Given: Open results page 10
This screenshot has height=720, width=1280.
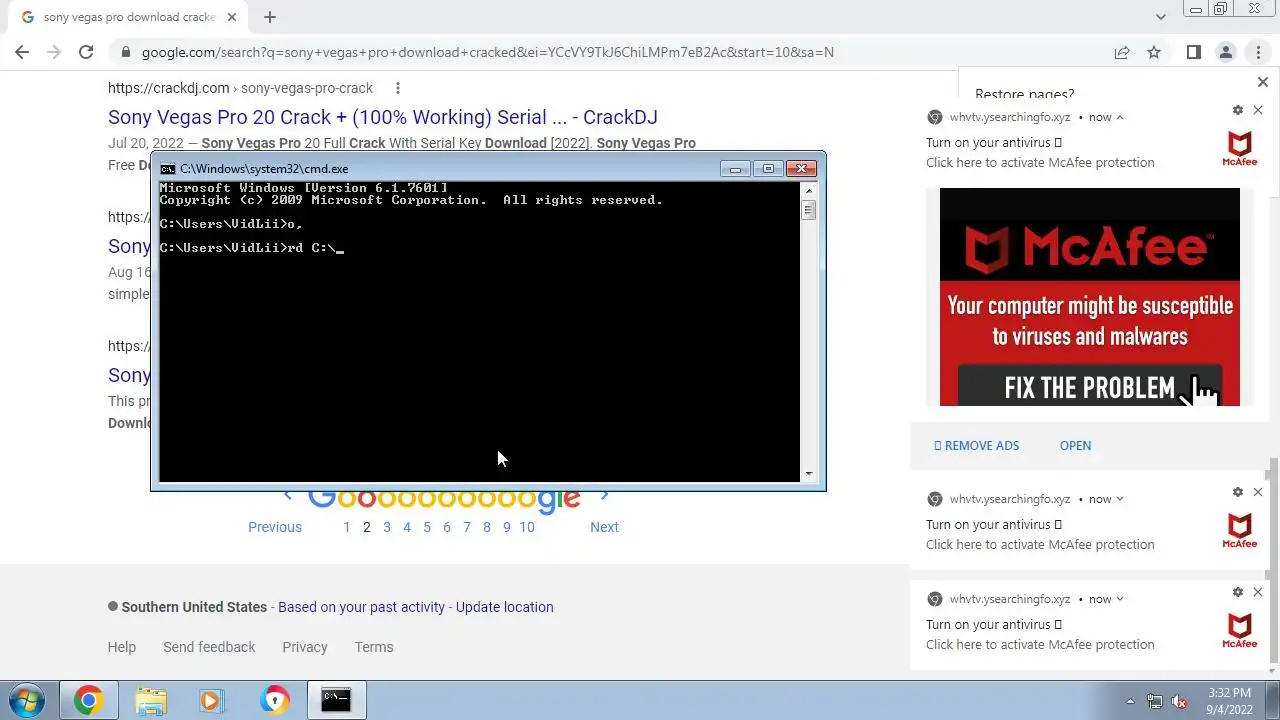Looking at the screenshot, I should point(527,527).
